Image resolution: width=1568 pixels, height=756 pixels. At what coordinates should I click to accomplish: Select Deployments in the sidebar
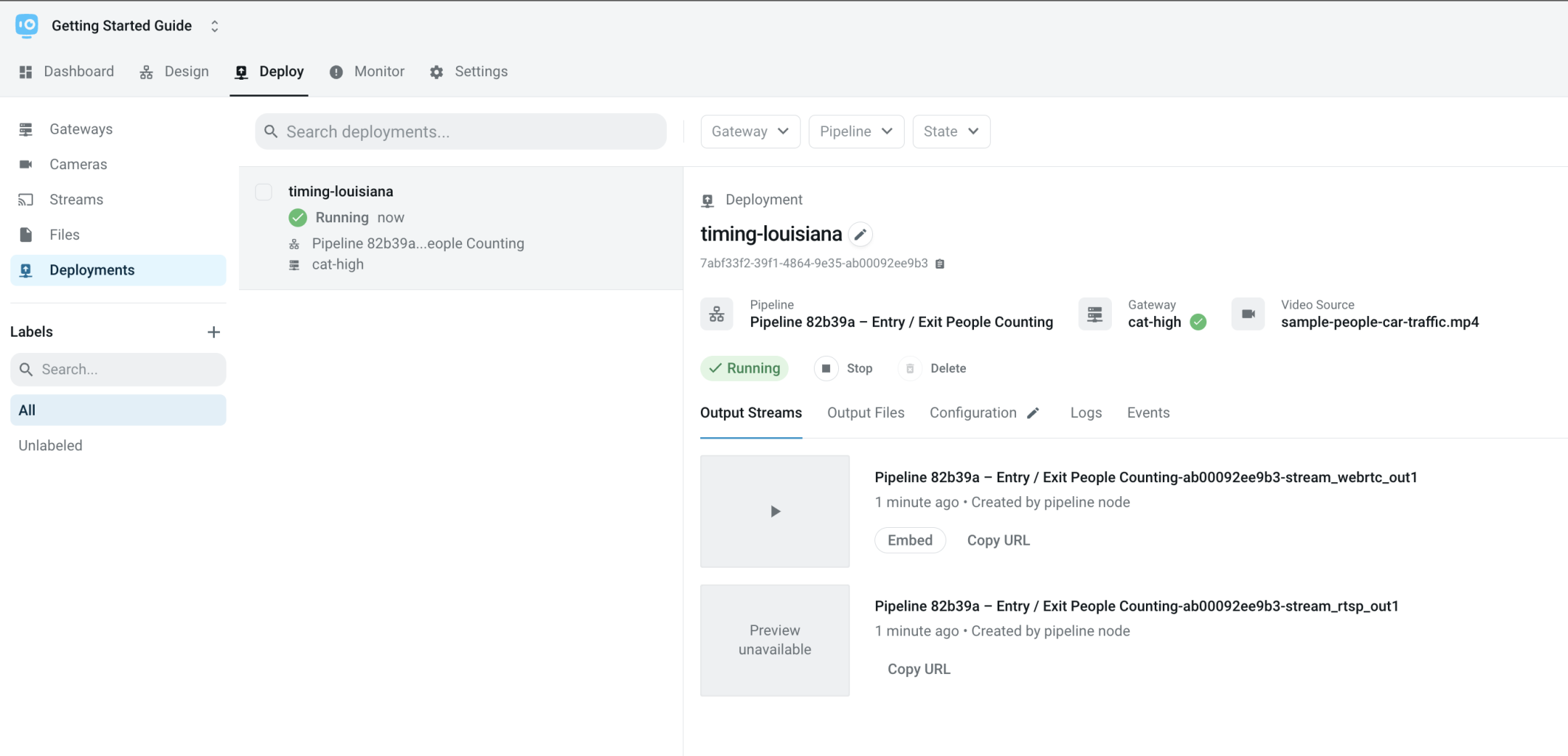click(118, 270)
